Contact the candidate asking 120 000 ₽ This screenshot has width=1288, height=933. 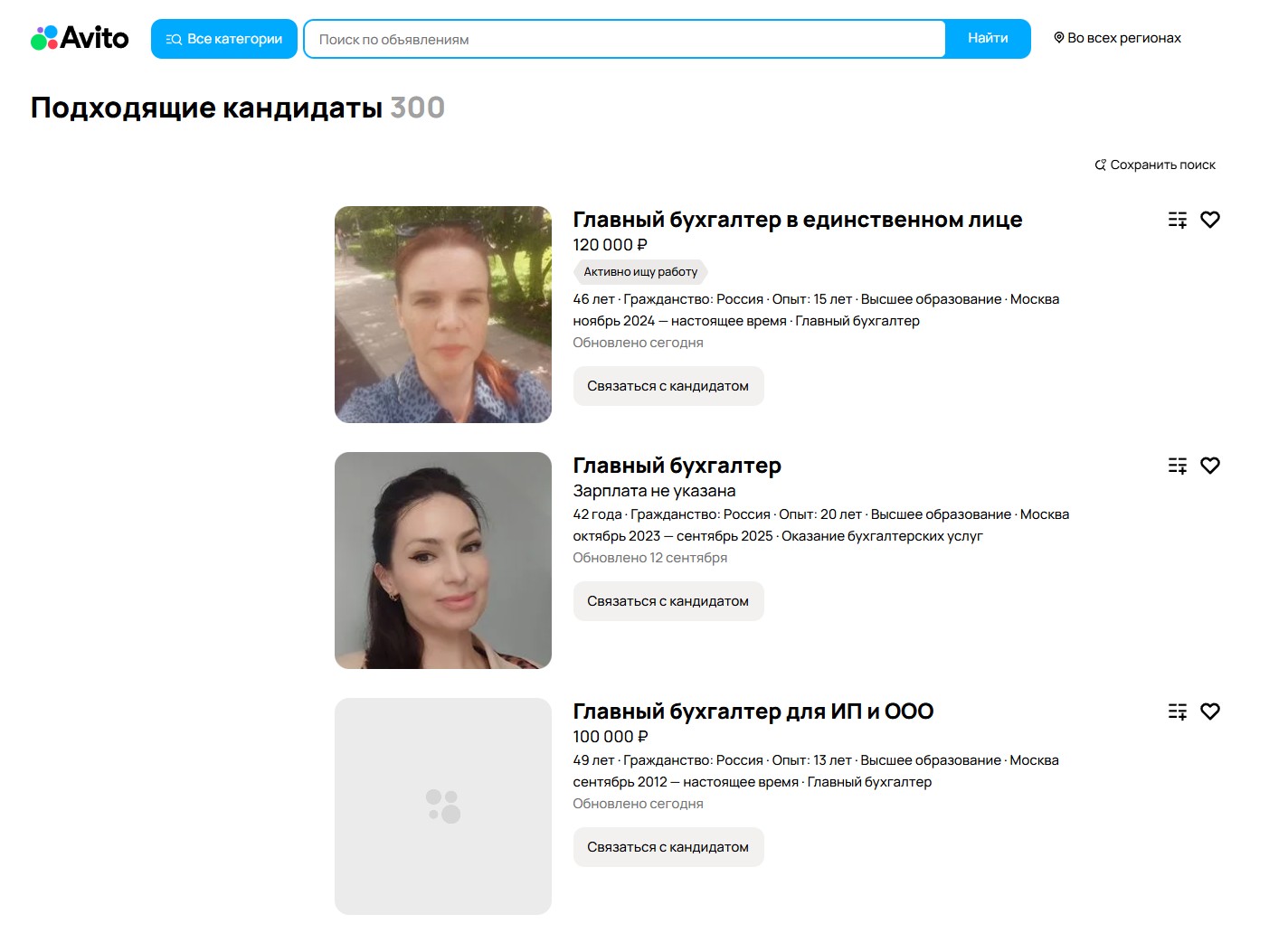pos(668,386)
